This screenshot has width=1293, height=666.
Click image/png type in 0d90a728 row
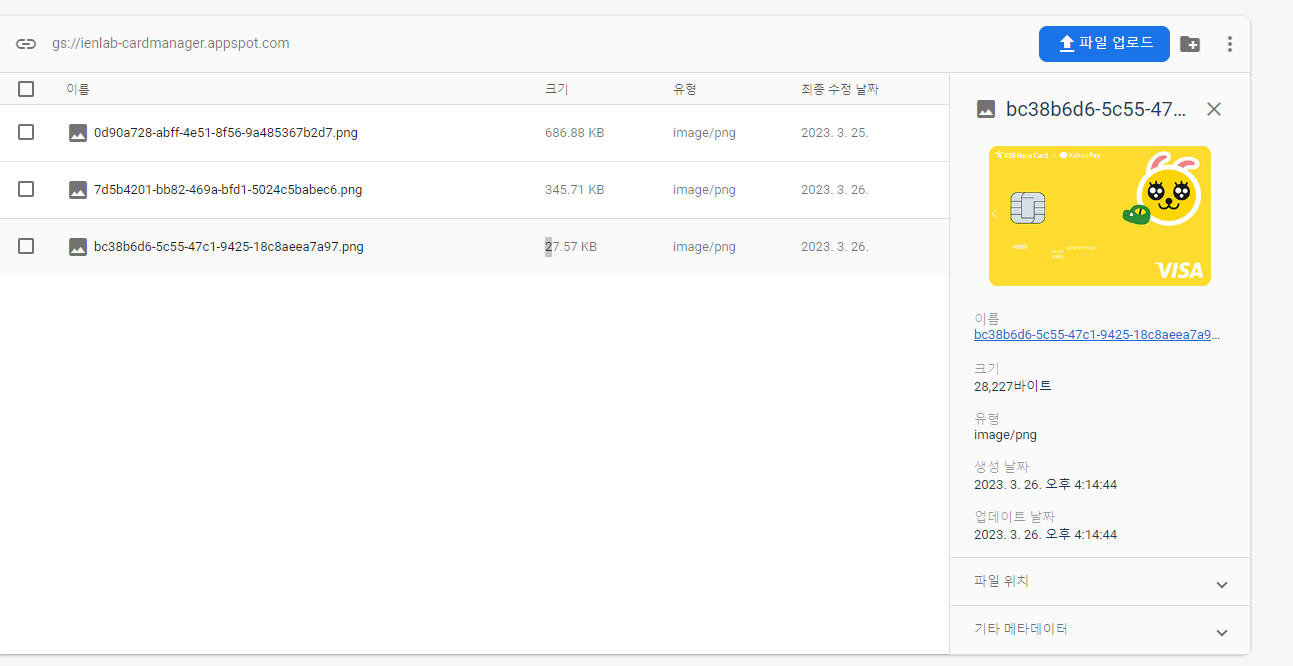pyautogui.click(x=704, y=133)
